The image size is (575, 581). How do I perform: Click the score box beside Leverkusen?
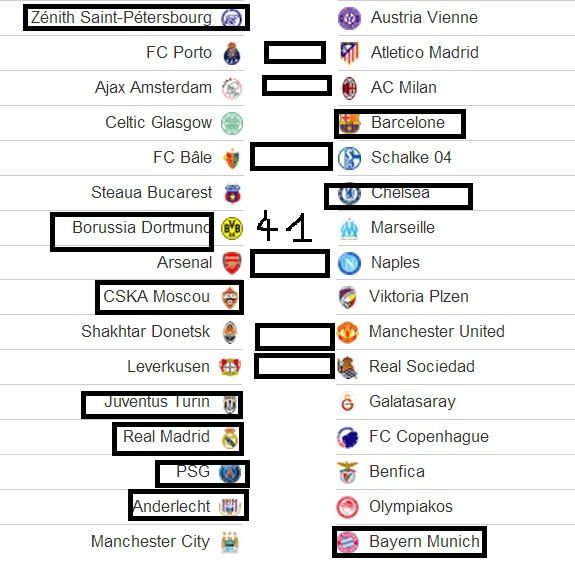coord(295,366)
